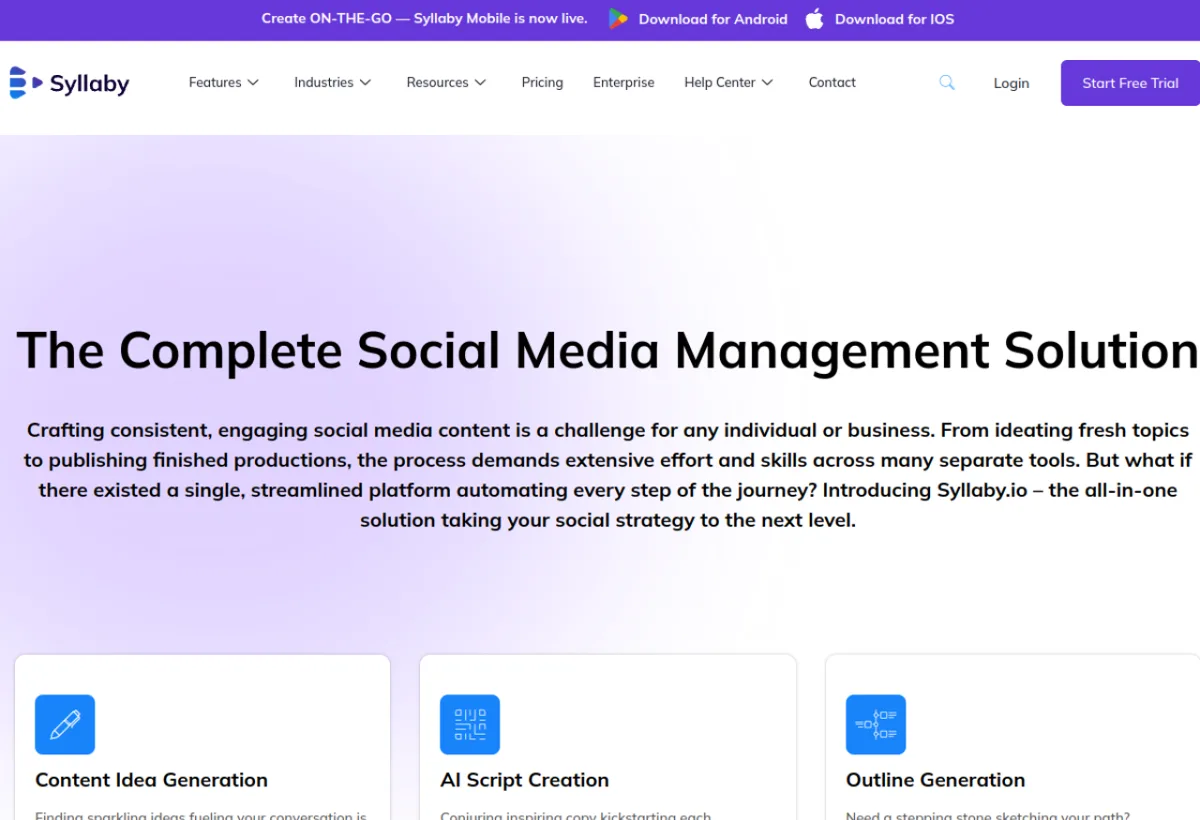Viewport: 1200px width, 820px height.
Task: Click the paragraph starting 'Crafting consistent, engaging'
Action: pos(608,475)
